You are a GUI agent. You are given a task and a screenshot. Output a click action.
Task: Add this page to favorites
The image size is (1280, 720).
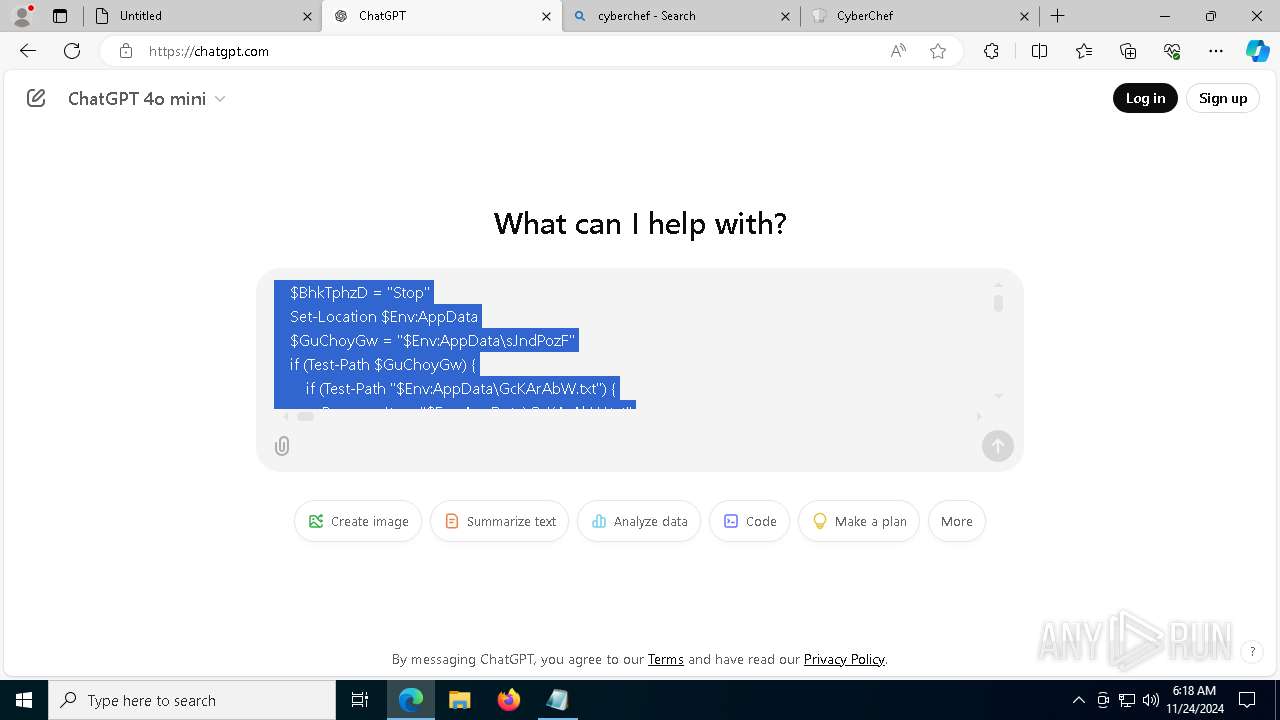point(938,51)
